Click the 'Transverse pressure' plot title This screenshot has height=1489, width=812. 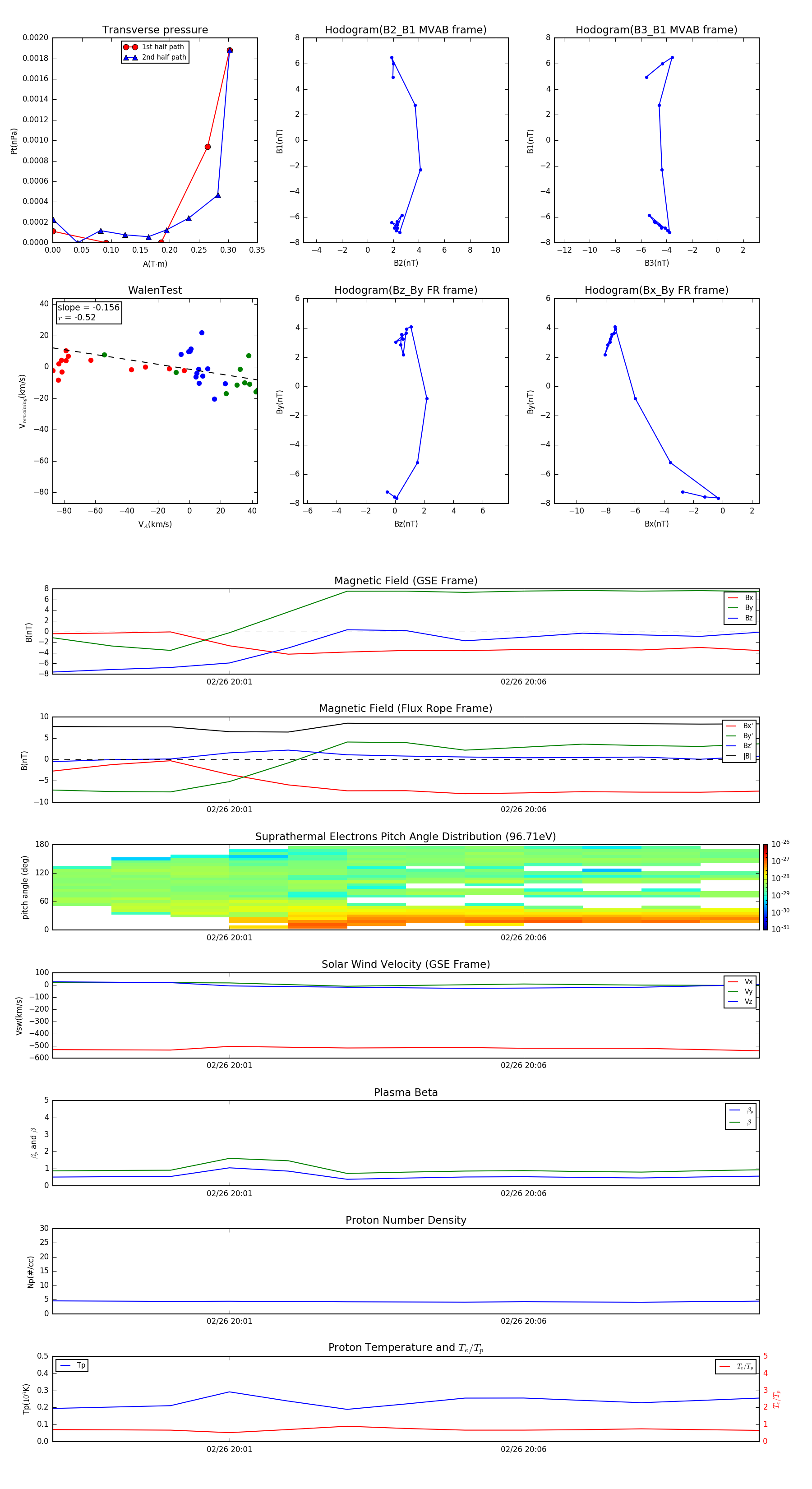pyautogui.click(x=155, y=30)
